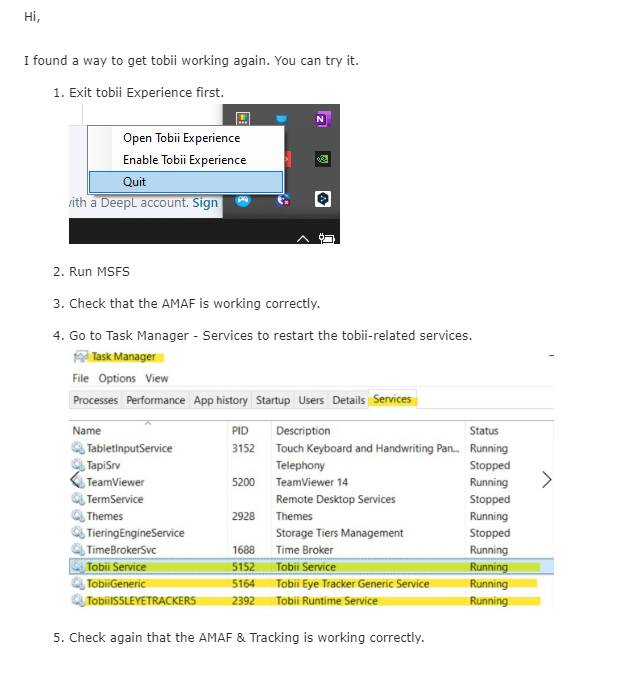This screenshot has width=640, height=681.
Task: Click PID 2392 of Tobii Runtime Service
Action: click(x=243, y=601)
